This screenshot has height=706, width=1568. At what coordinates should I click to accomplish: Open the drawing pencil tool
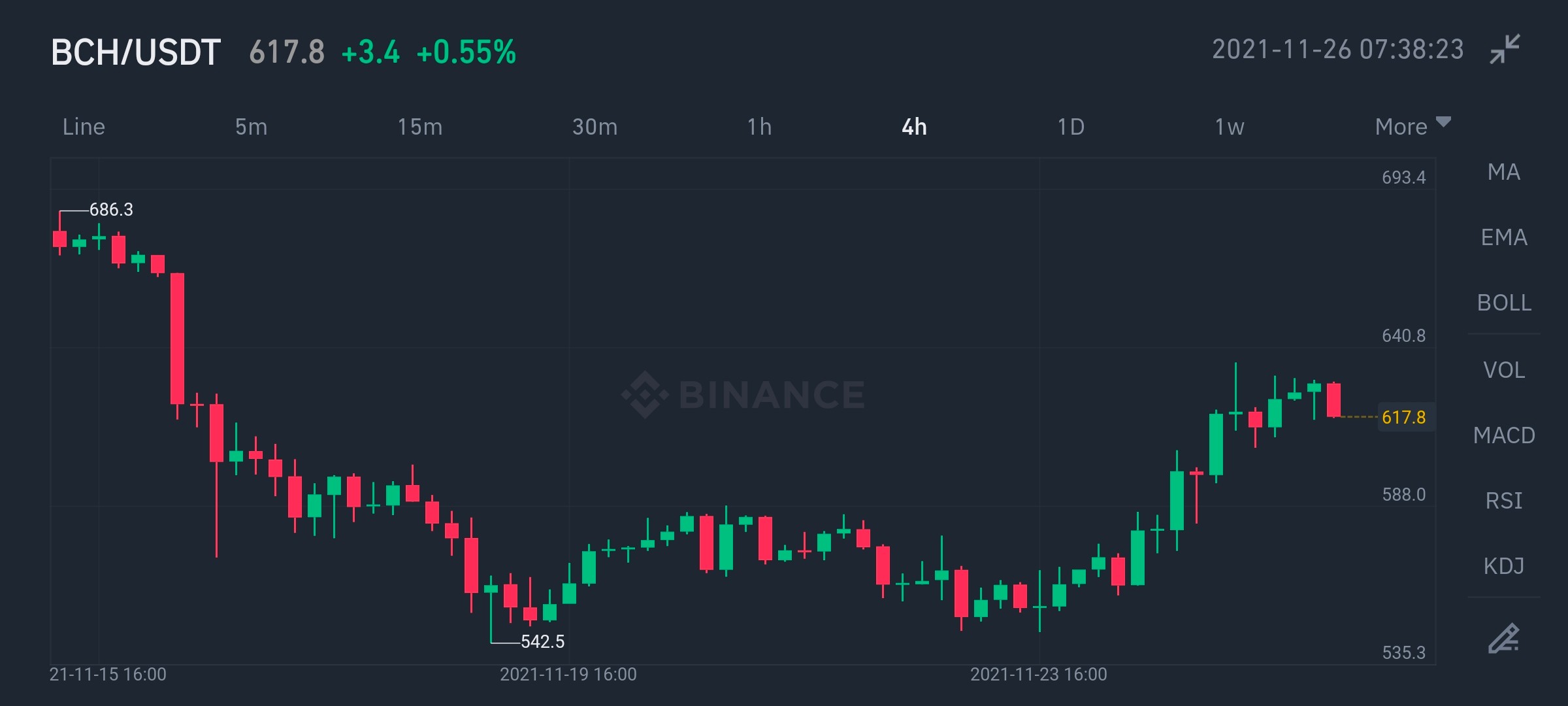tap(1504, 639)
